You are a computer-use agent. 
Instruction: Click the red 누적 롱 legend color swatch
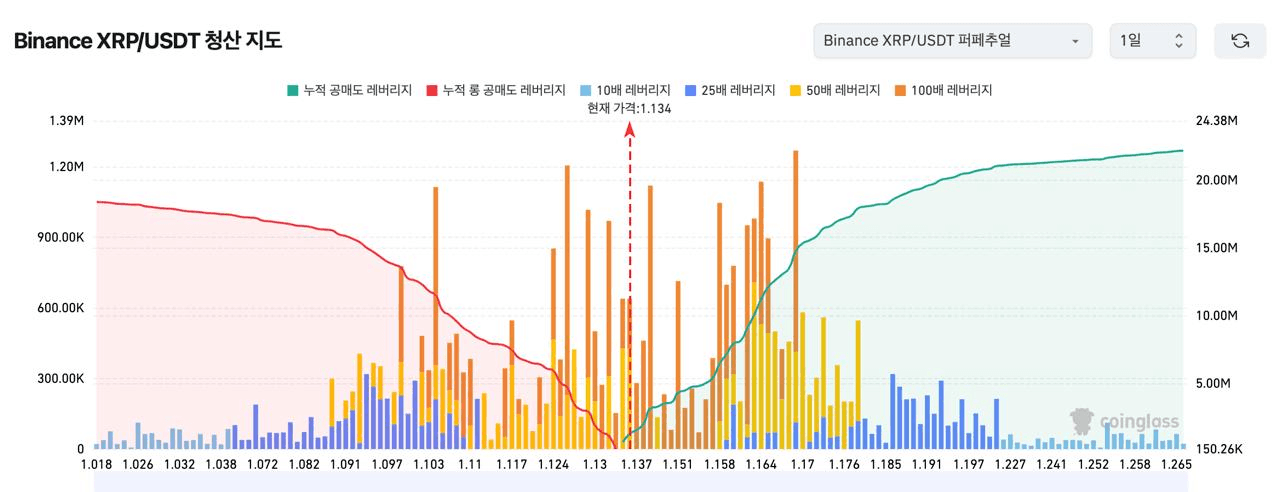[x=432, y=90]
